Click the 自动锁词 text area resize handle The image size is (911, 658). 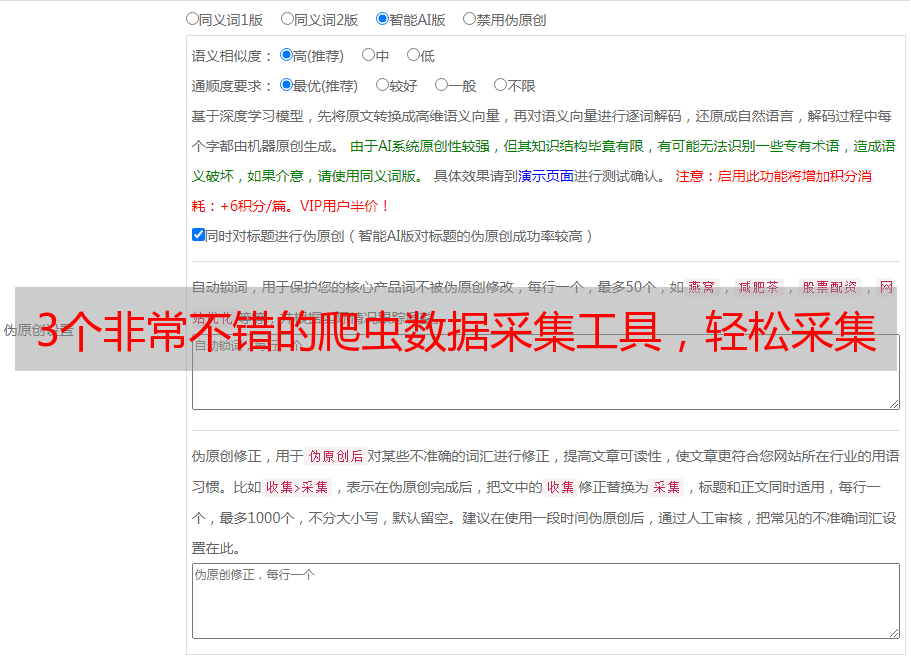point(893,403)
